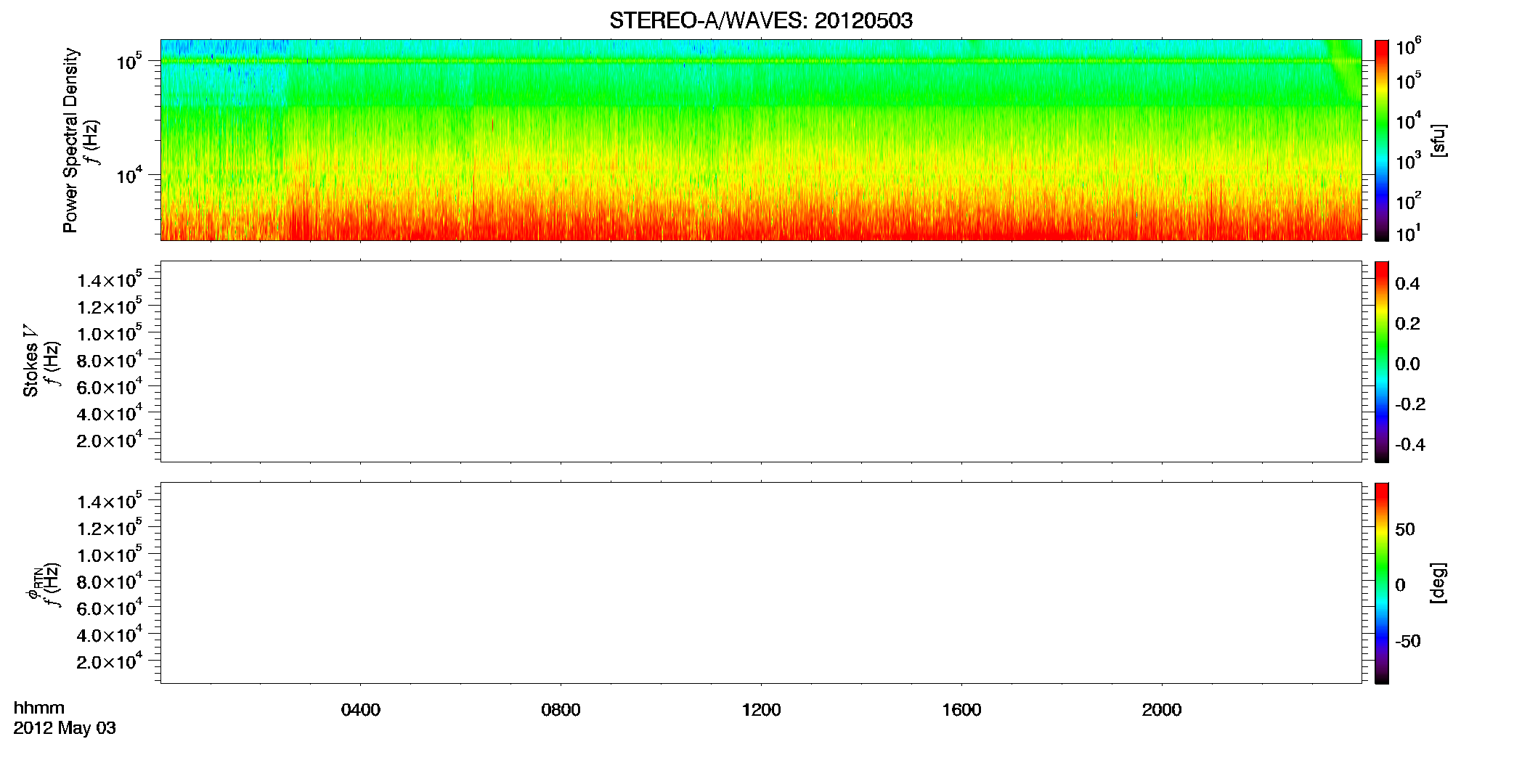
Task: Click the Stokes V axis title
Action: (31, 361)
